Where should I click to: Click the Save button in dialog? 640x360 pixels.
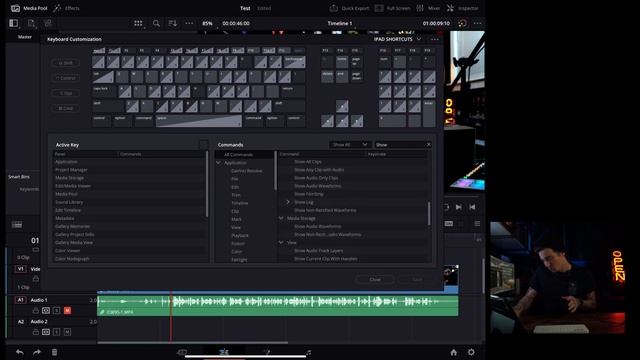click(x=417, y=280)
